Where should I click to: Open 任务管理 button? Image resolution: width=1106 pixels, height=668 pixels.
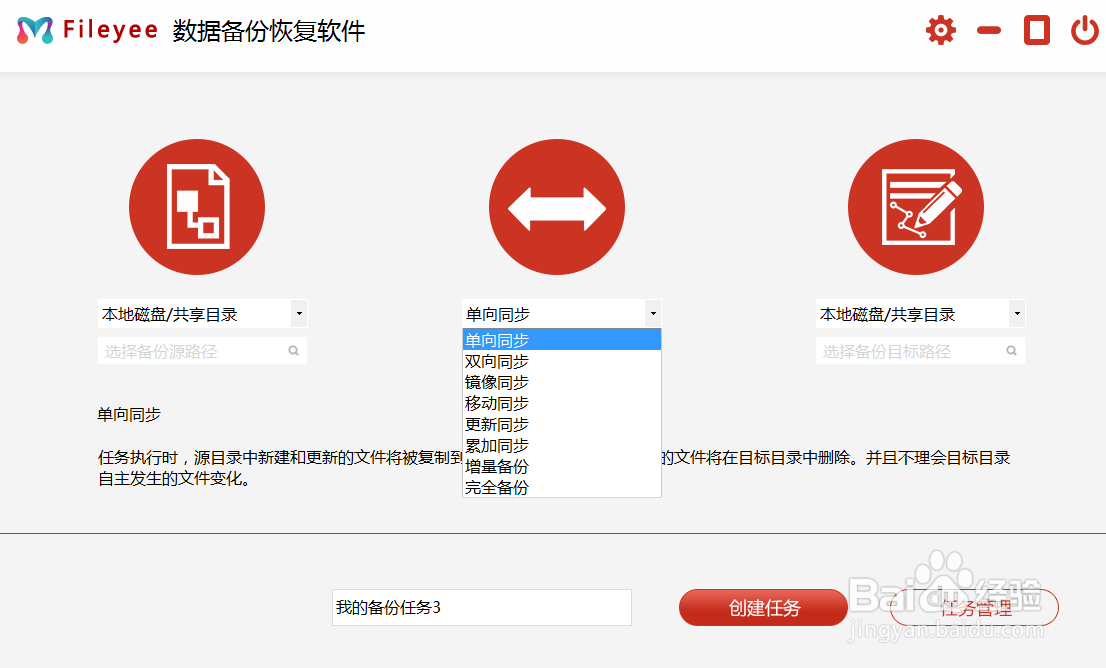click(974, 607)
